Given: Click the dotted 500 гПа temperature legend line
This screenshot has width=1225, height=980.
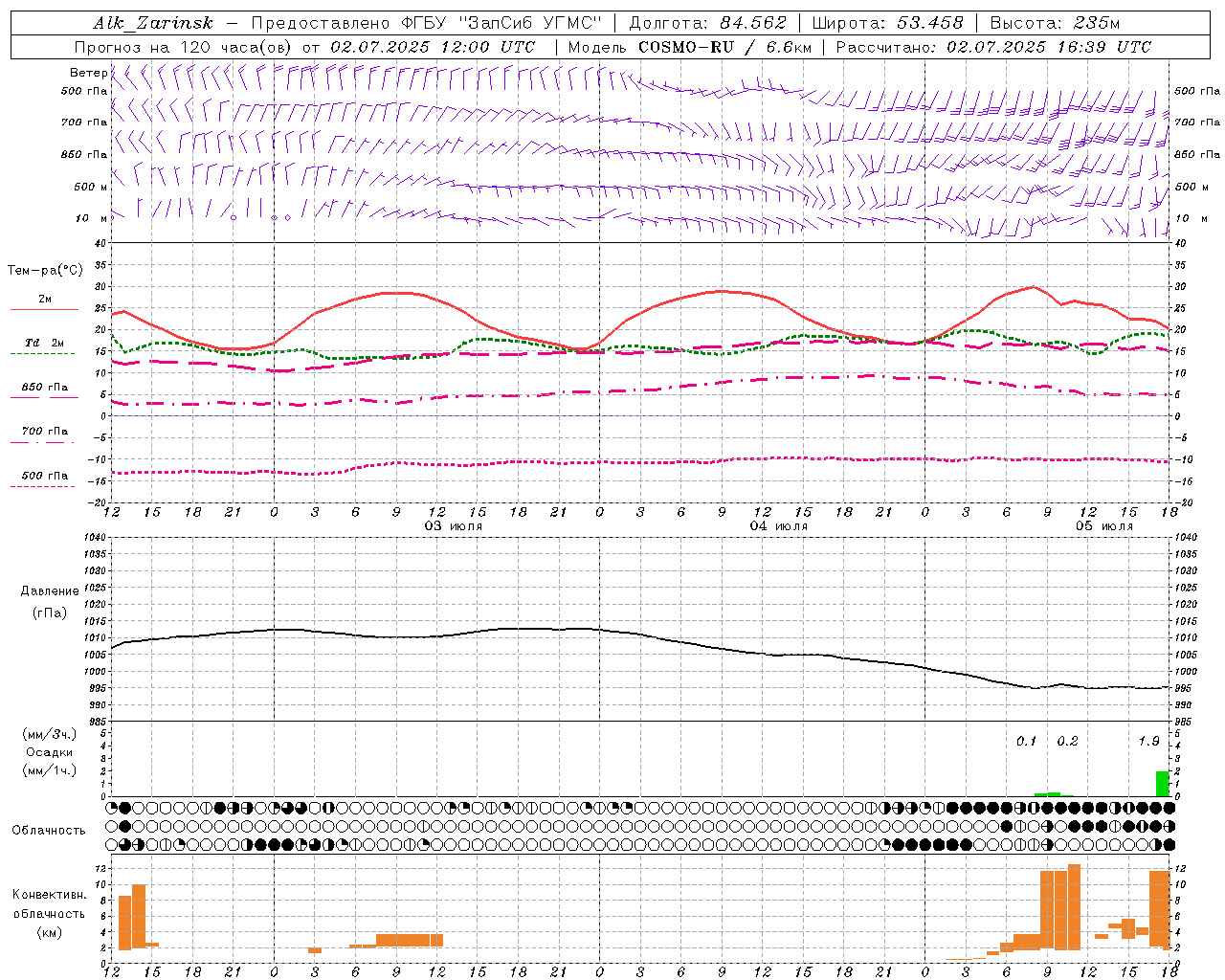Looking at the screenshot, I should tap(42, 486).
